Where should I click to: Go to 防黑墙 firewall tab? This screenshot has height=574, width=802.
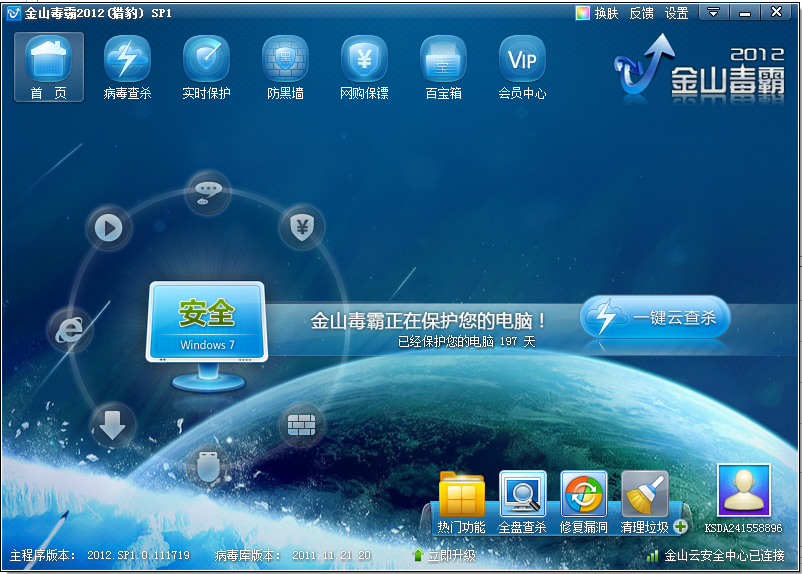point(285,67)
